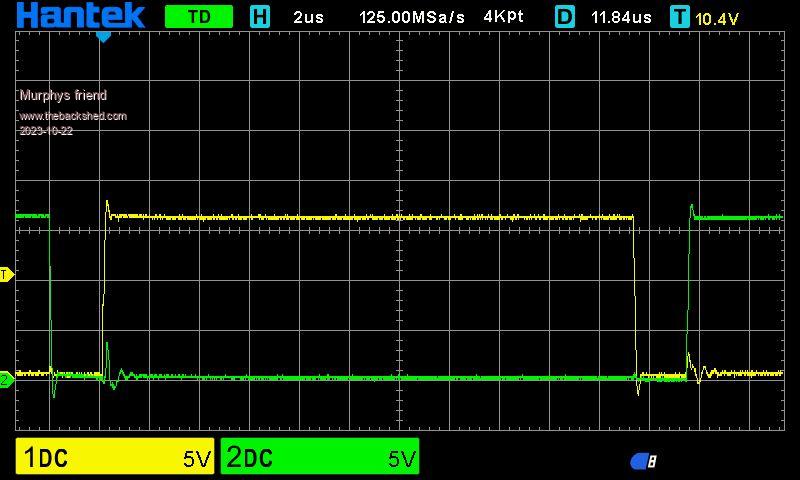Click the blue trigger position arrow at top
This screenshot has height=480, width=800.
point(103,37)
